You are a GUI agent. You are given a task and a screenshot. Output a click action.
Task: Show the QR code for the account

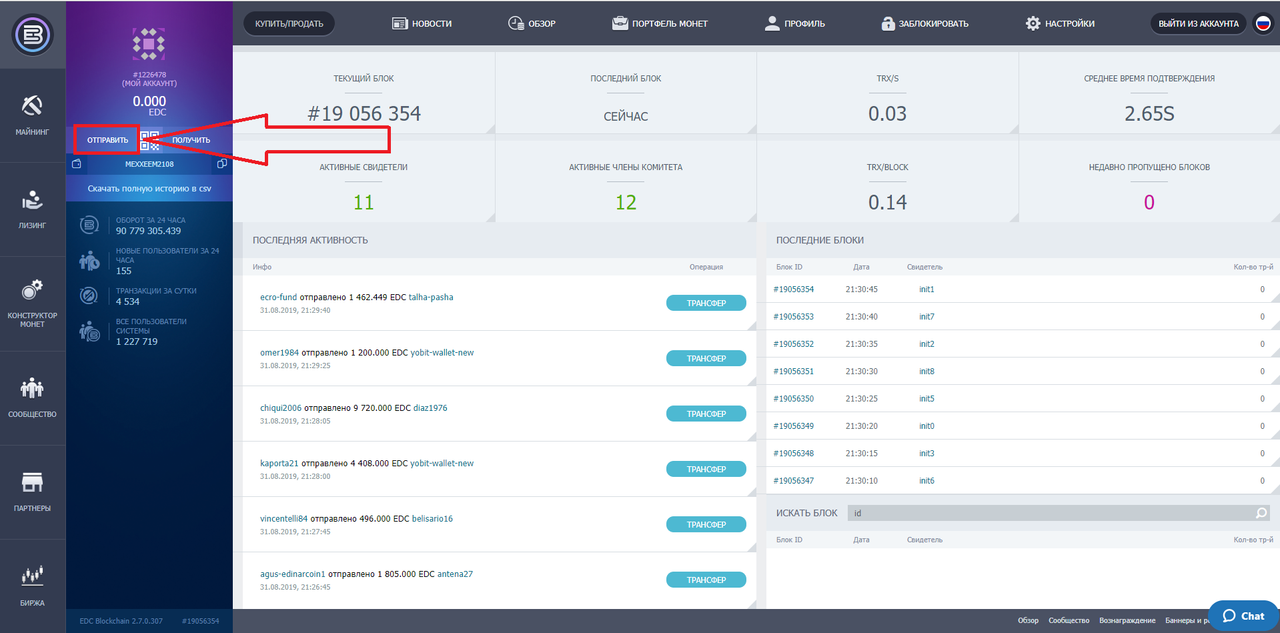click(149, 140)
